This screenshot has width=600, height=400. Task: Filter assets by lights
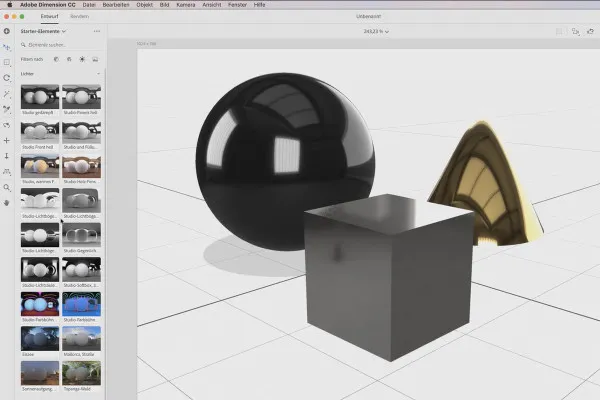[82, 59]
